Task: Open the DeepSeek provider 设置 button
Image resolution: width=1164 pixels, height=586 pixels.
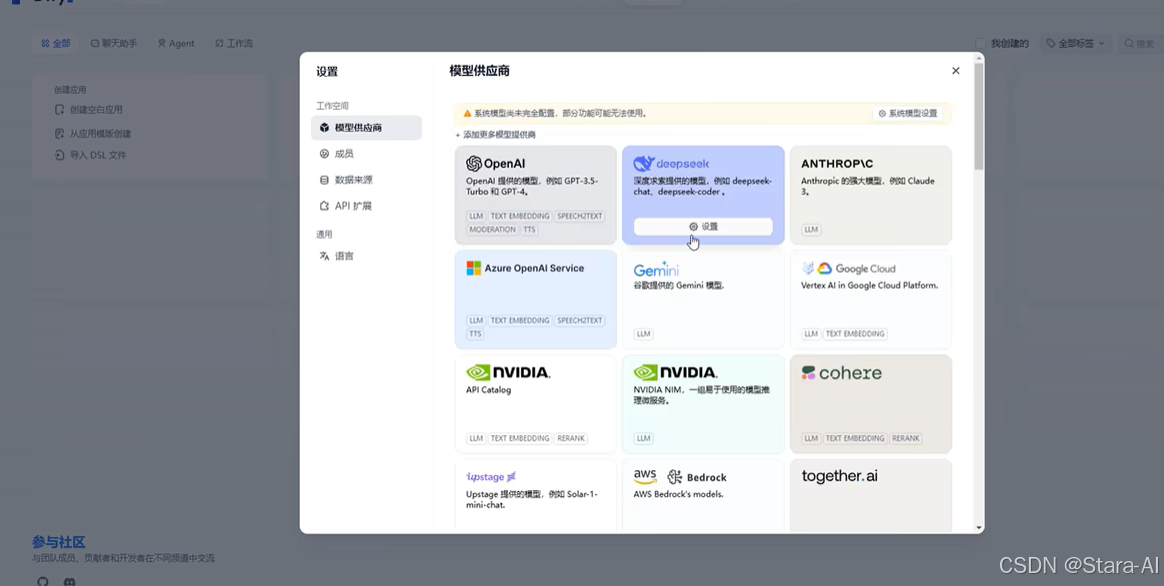Action: [703, 227]
